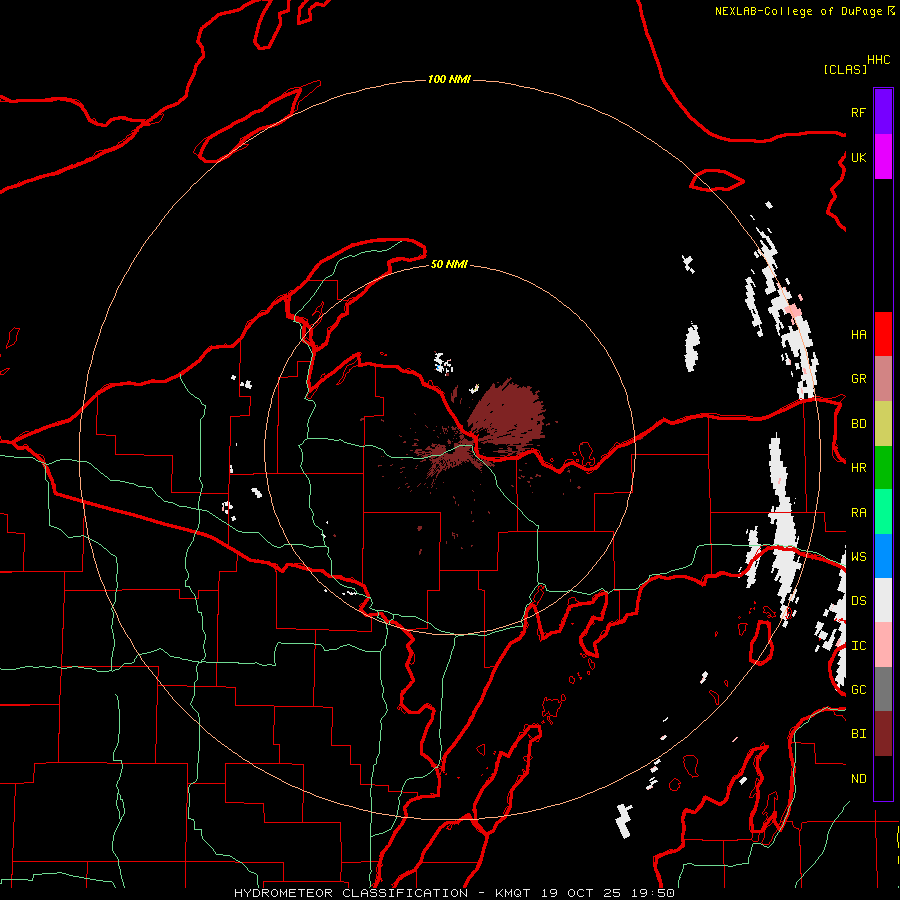Click the HR green legend color swatch

(883, 468)
